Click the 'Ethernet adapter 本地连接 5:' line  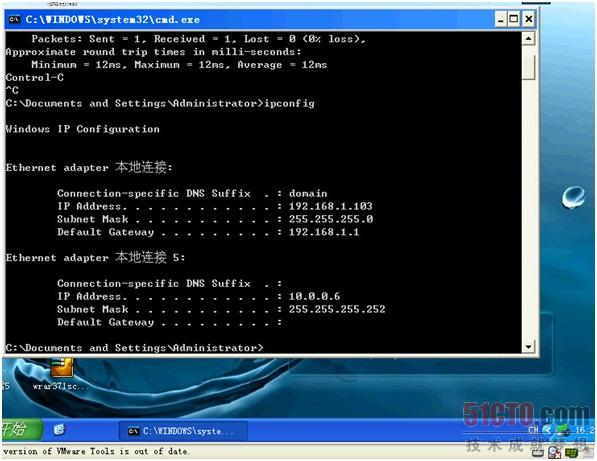[x=95, y=258]
